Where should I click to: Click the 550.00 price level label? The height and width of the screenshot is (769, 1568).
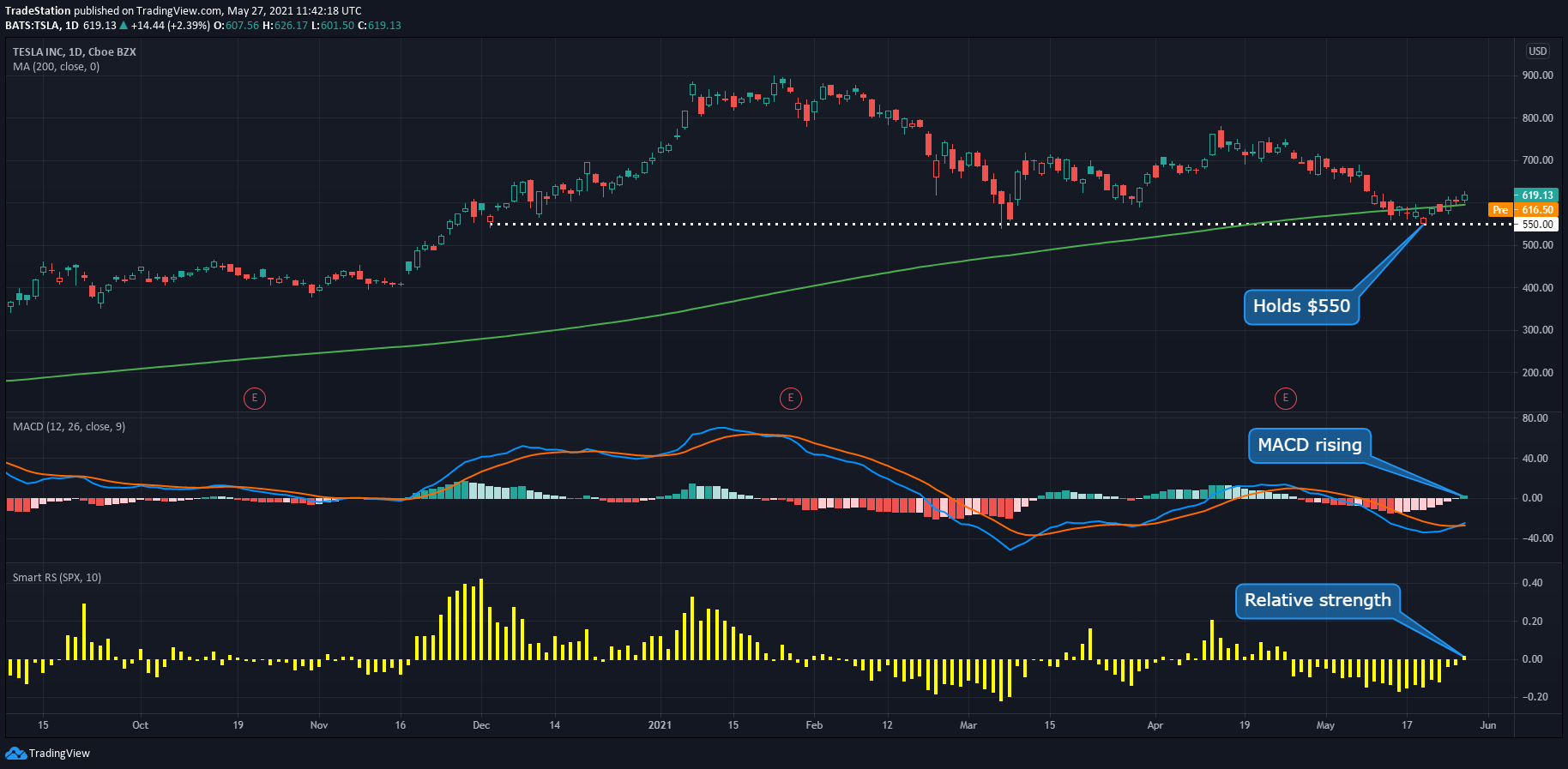pyautogui.click(x=1535, y=225)
